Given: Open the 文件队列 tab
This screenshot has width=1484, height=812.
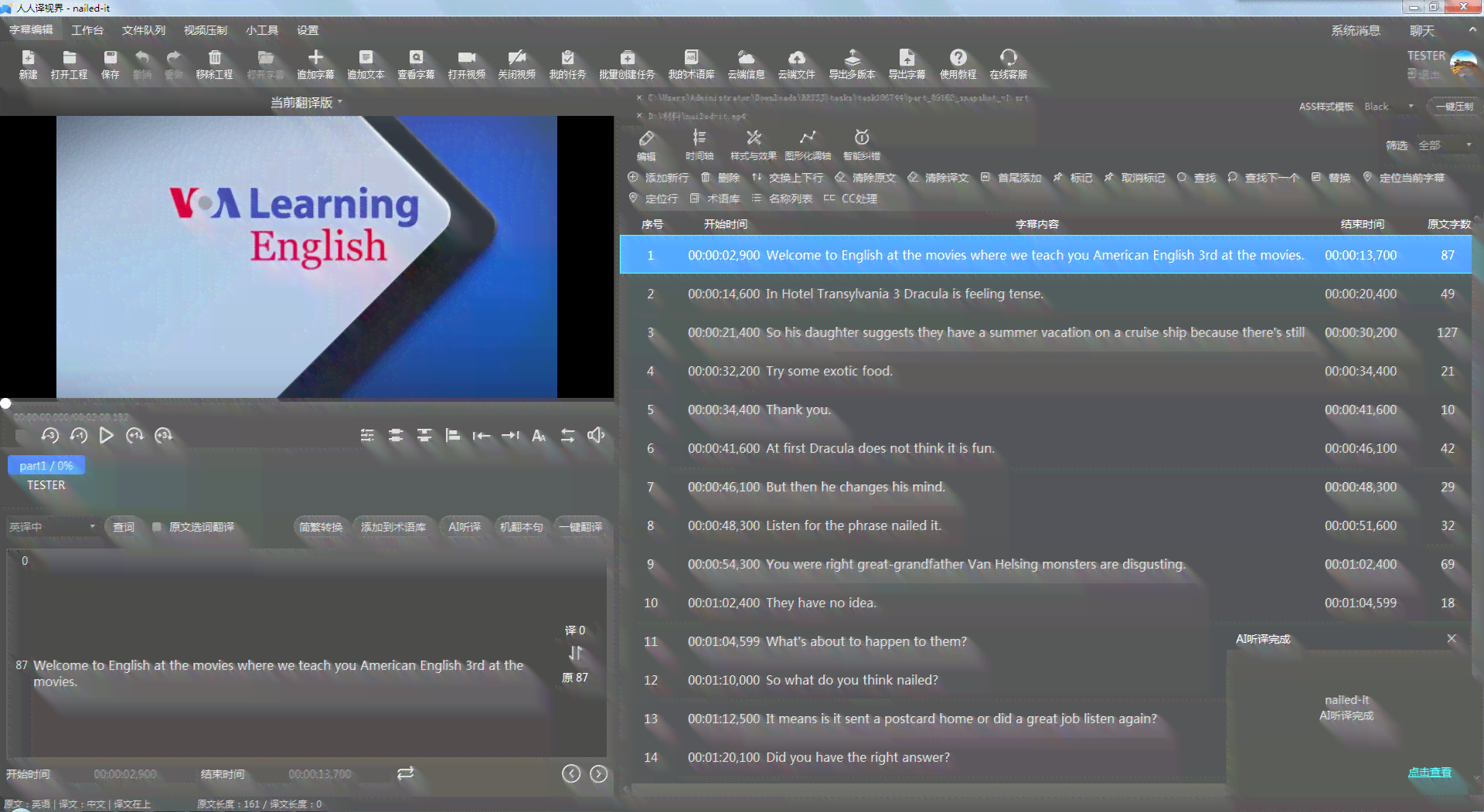Looking at the screenshot, I should [x=144, y=30].
